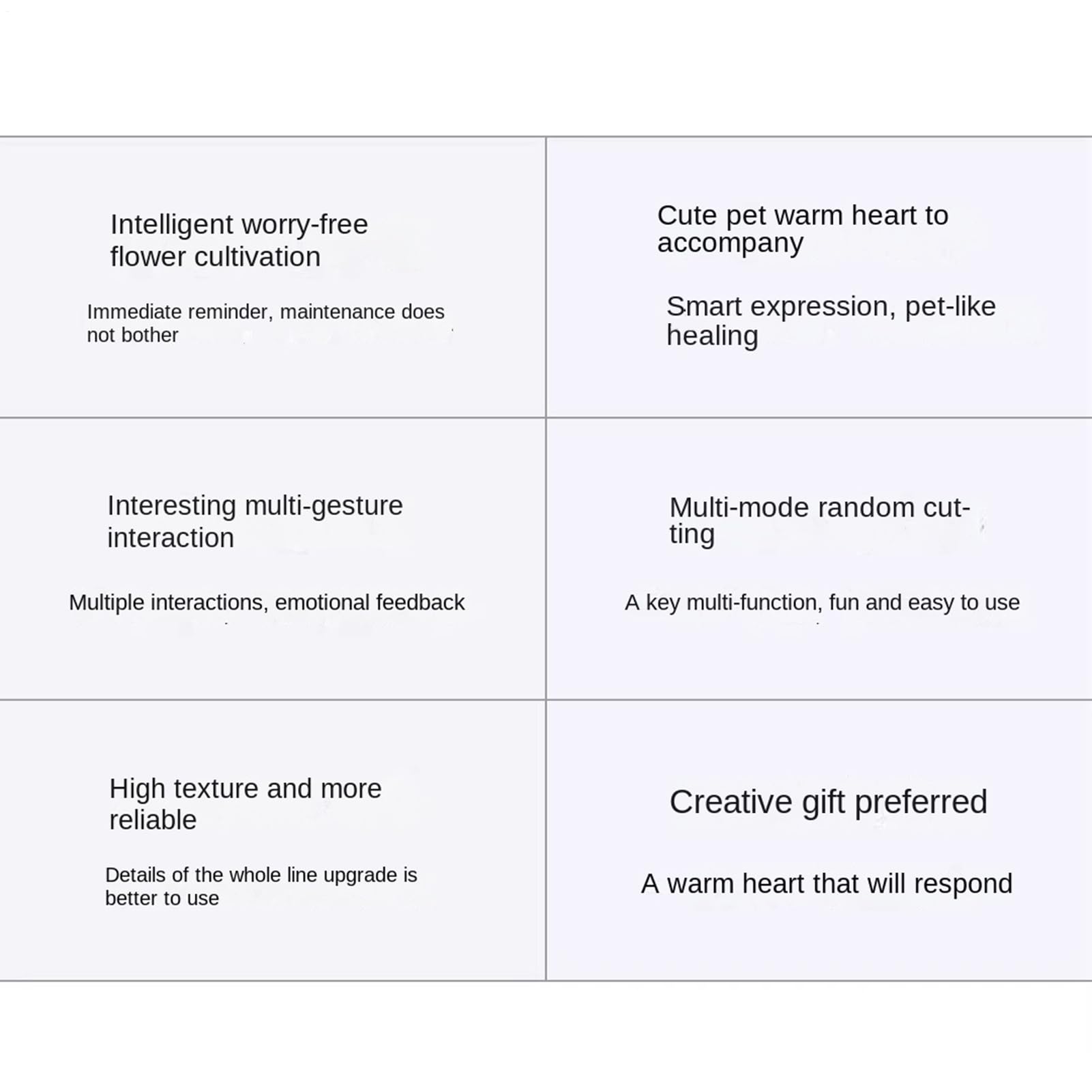Select 'Multiple interactions, emotional feedback' text
The width and height of the screenshot is (1092, 1092).
click(x=267, y=602)
